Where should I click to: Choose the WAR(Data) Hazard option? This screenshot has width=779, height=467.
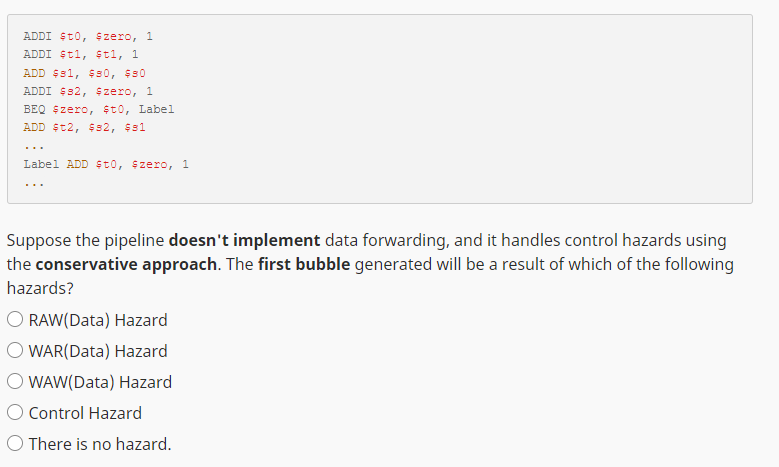coord(15,351)
